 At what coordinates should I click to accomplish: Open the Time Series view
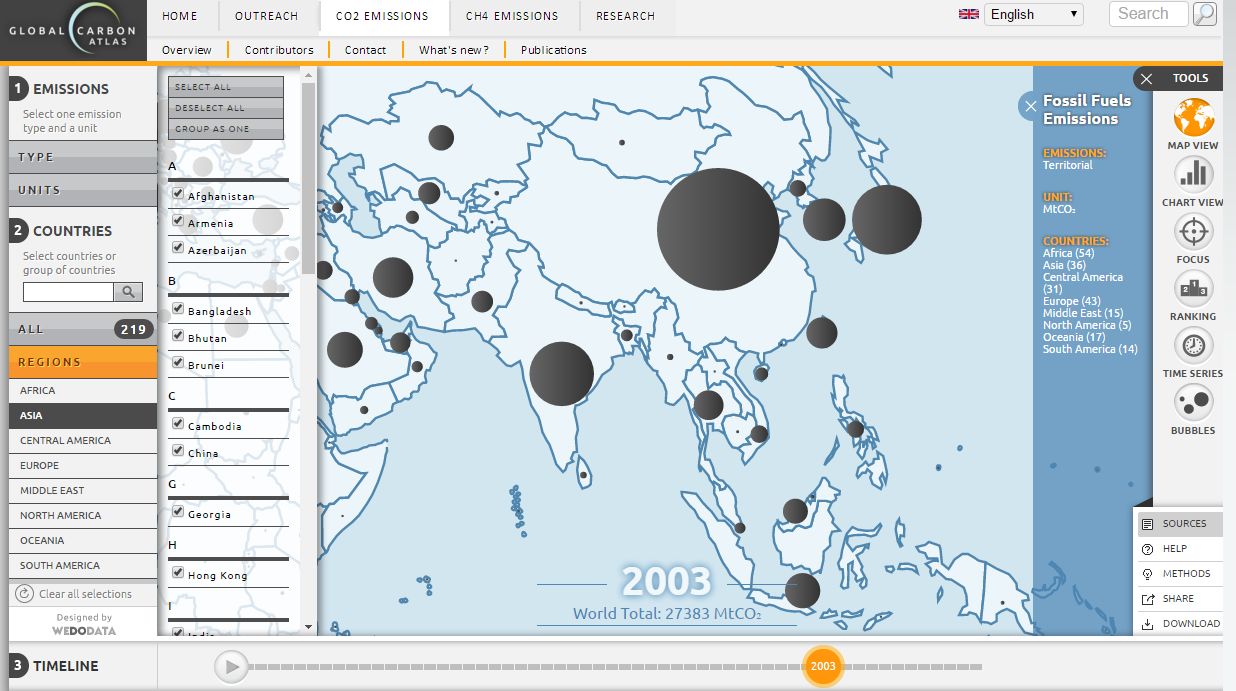[x=1193, y=346]
